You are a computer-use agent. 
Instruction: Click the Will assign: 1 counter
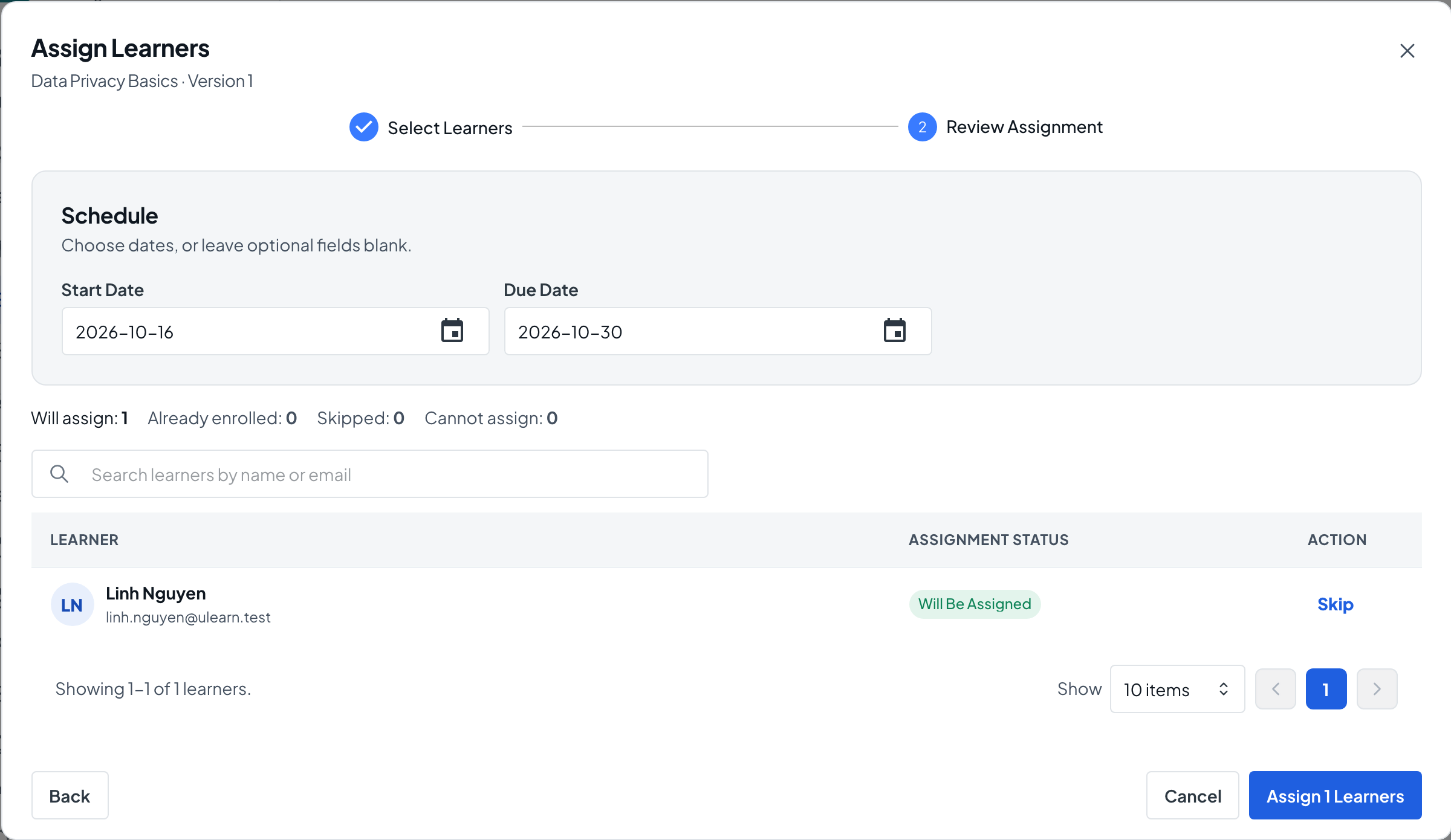click(79, 418)
